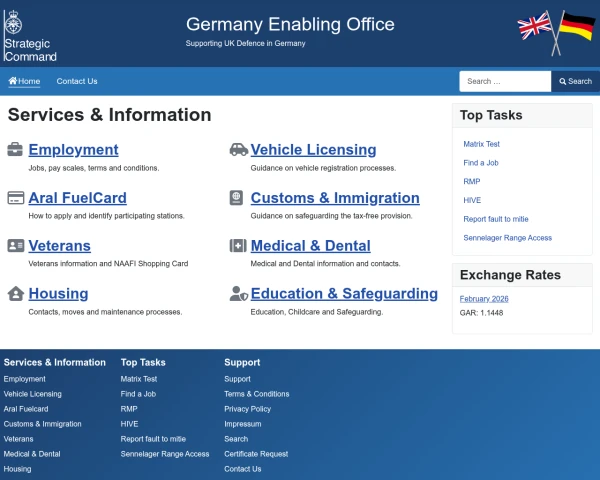Click the briefcase icon beside Employment
This screenshot has width=600, height=480.
tap(16, 150)
